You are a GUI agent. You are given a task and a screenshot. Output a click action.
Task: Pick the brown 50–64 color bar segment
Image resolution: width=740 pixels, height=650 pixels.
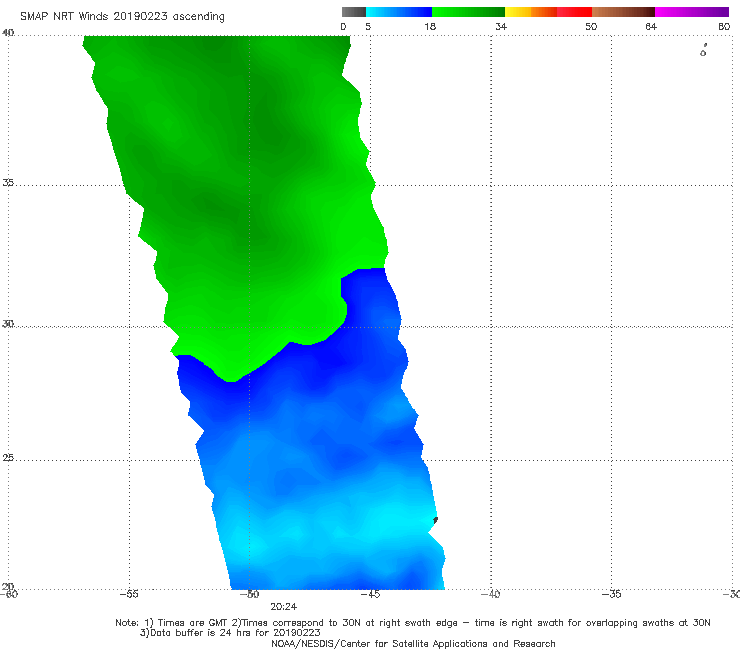623,12
